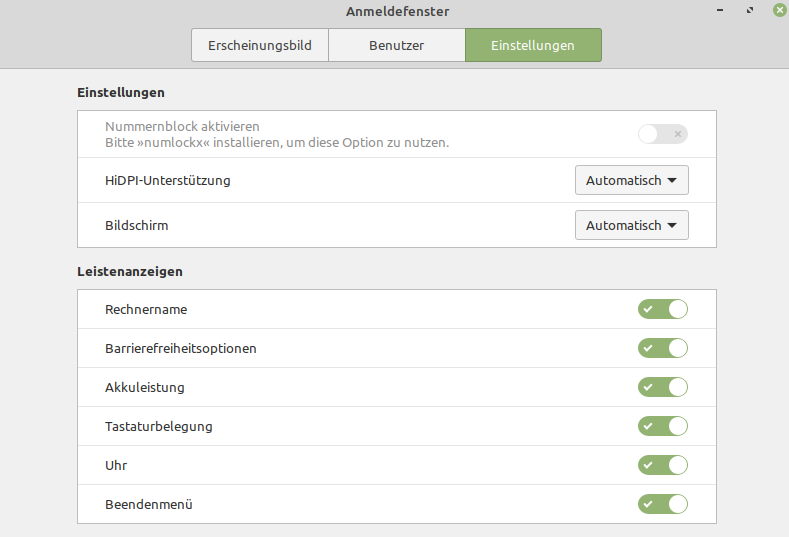Click the Leistenanzeigen section heading

pos(129,271)
